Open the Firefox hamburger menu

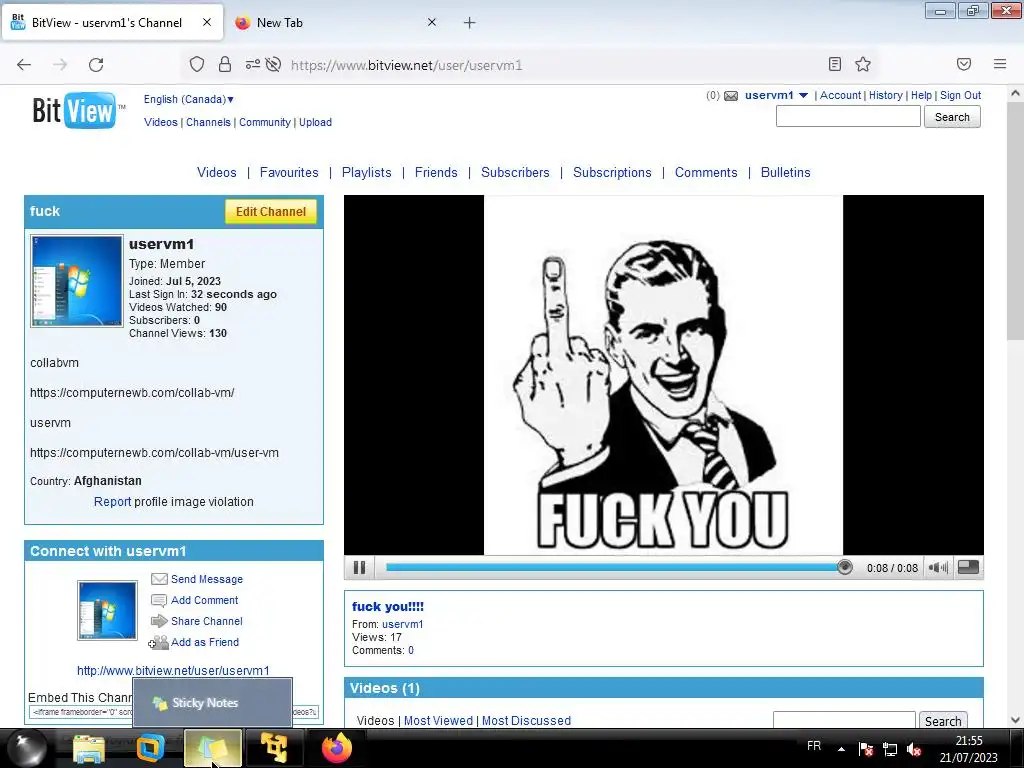(1000, 64)
